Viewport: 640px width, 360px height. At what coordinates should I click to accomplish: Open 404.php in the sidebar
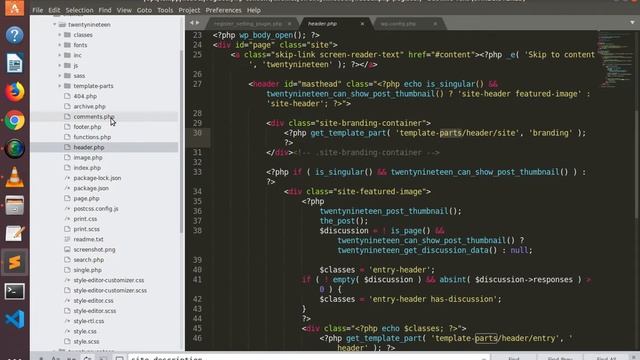85,96
